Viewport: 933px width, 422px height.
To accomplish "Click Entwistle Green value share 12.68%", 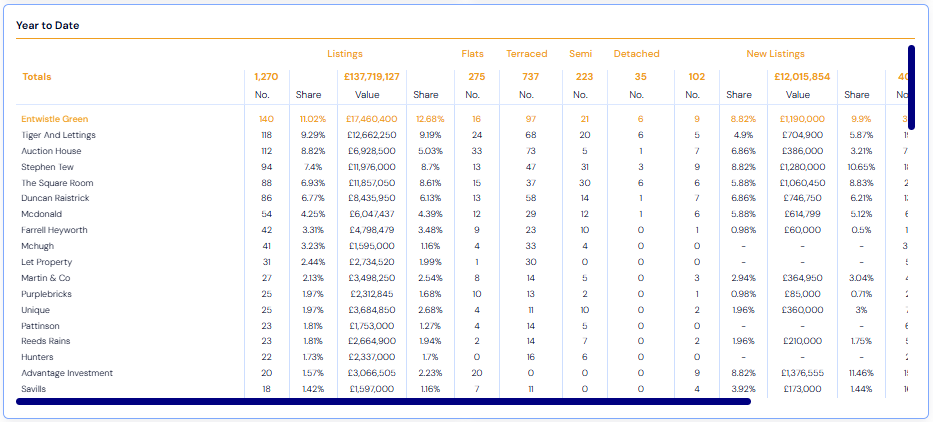I will [429, 119].
